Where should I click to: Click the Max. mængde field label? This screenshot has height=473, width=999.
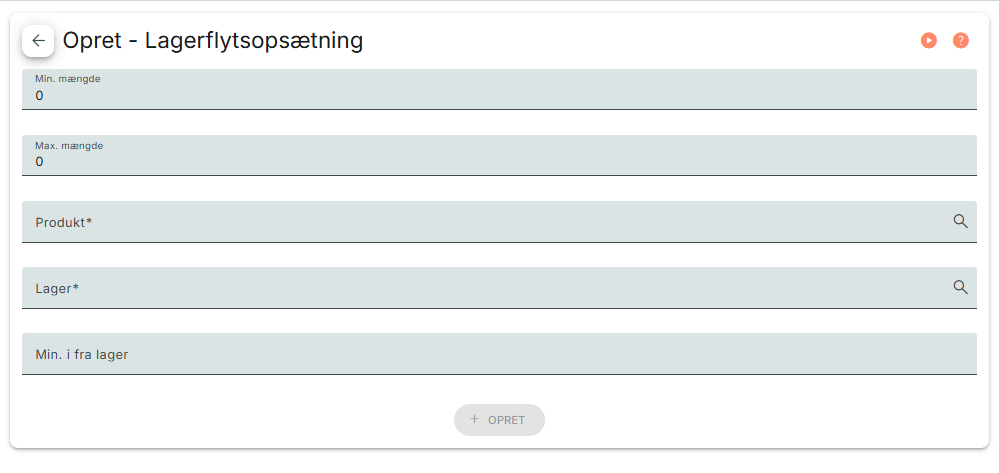click(x=69, y=145)
